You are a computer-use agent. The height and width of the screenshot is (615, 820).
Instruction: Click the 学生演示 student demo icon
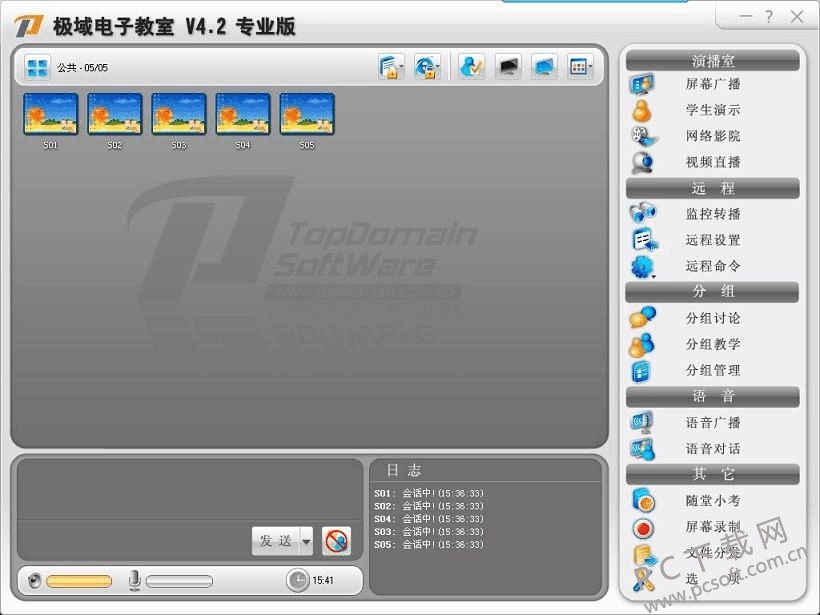click(642, 110)
